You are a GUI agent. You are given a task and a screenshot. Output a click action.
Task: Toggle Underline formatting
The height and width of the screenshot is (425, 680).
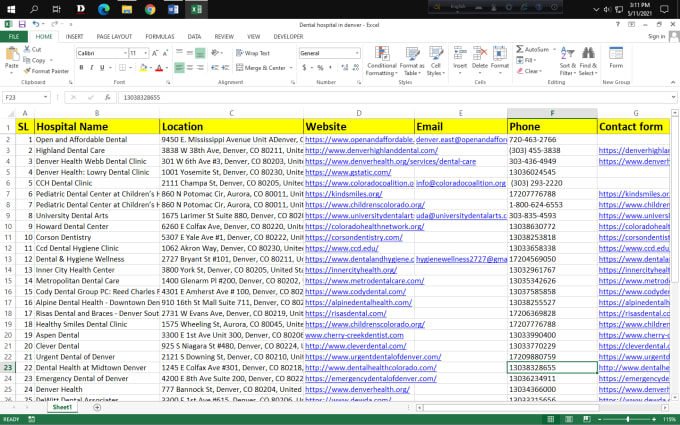click(x=102, y=68)
